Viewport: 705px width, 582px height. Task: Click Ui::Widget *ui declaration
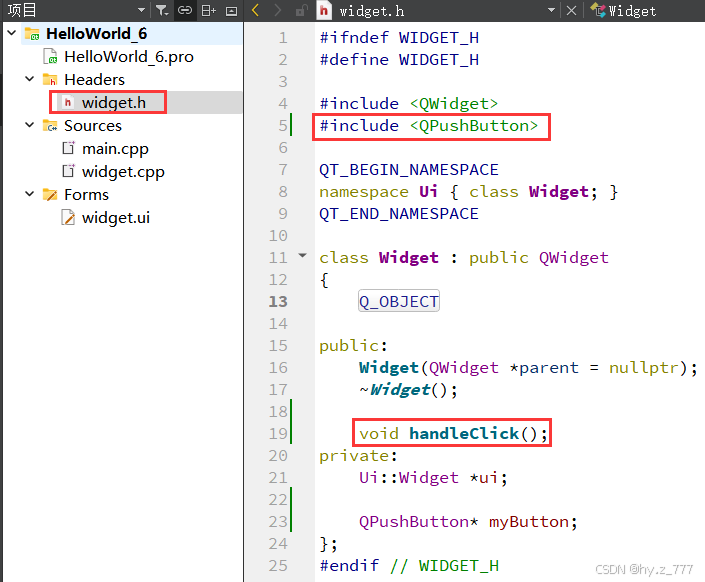coord(433,478)
